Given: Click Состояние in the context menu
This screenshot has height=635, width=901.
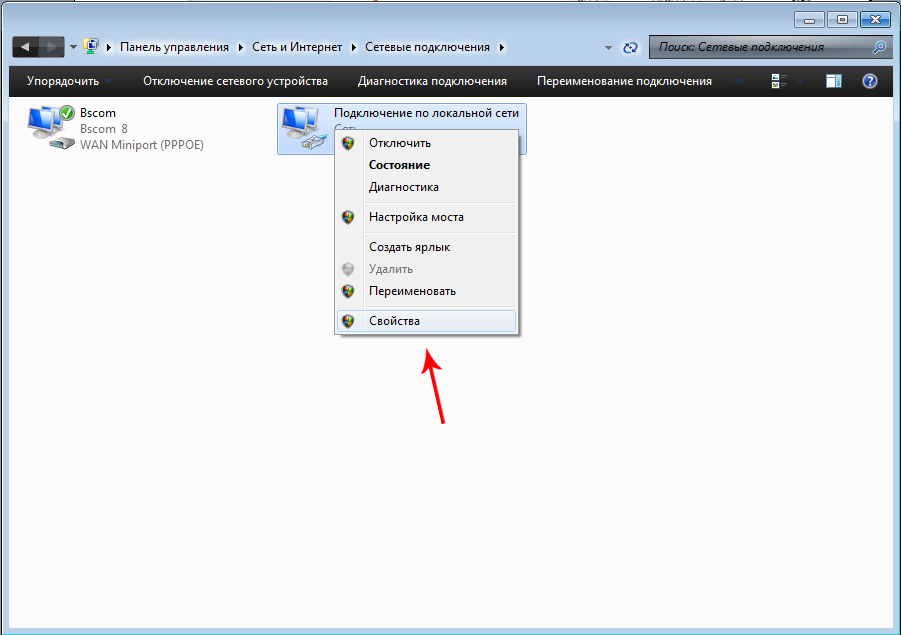Looking at the screenshot, I should [399, 165].
